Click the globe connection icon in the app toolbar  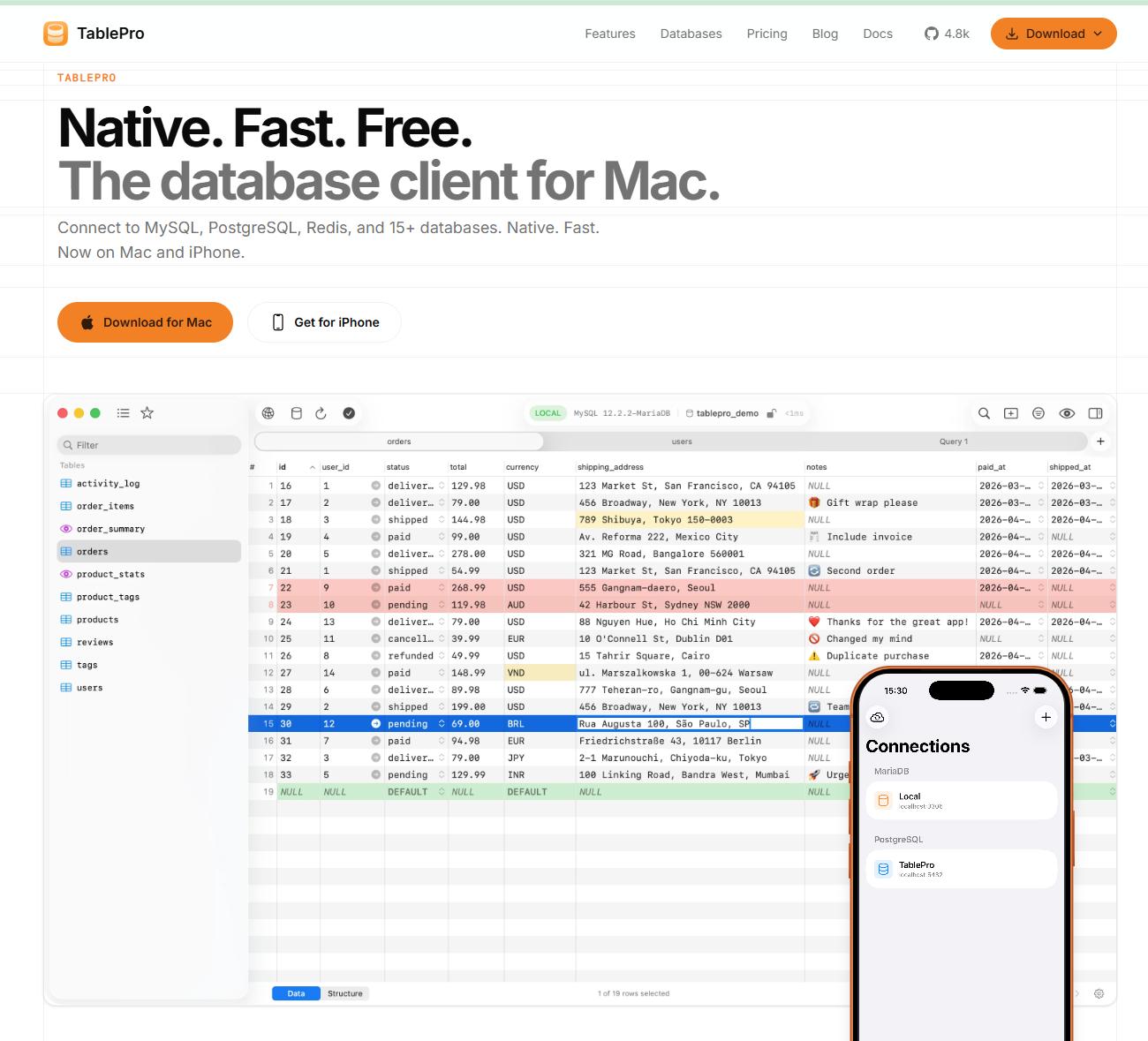[x=268, y=413]
